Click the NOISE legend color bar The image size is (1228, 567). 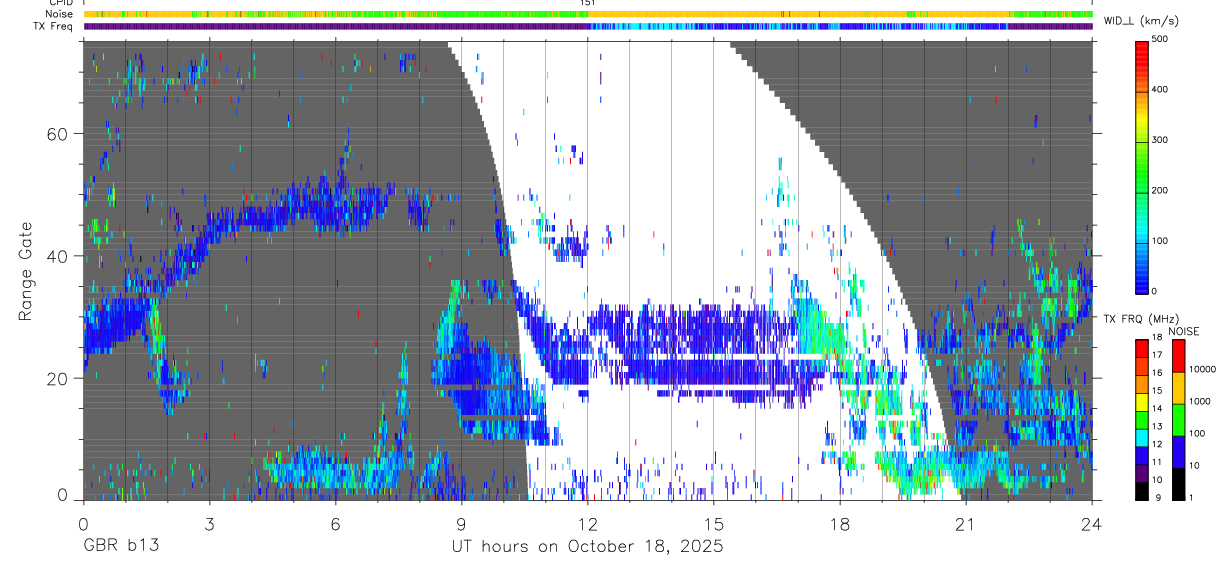(x=1178, y=419)
